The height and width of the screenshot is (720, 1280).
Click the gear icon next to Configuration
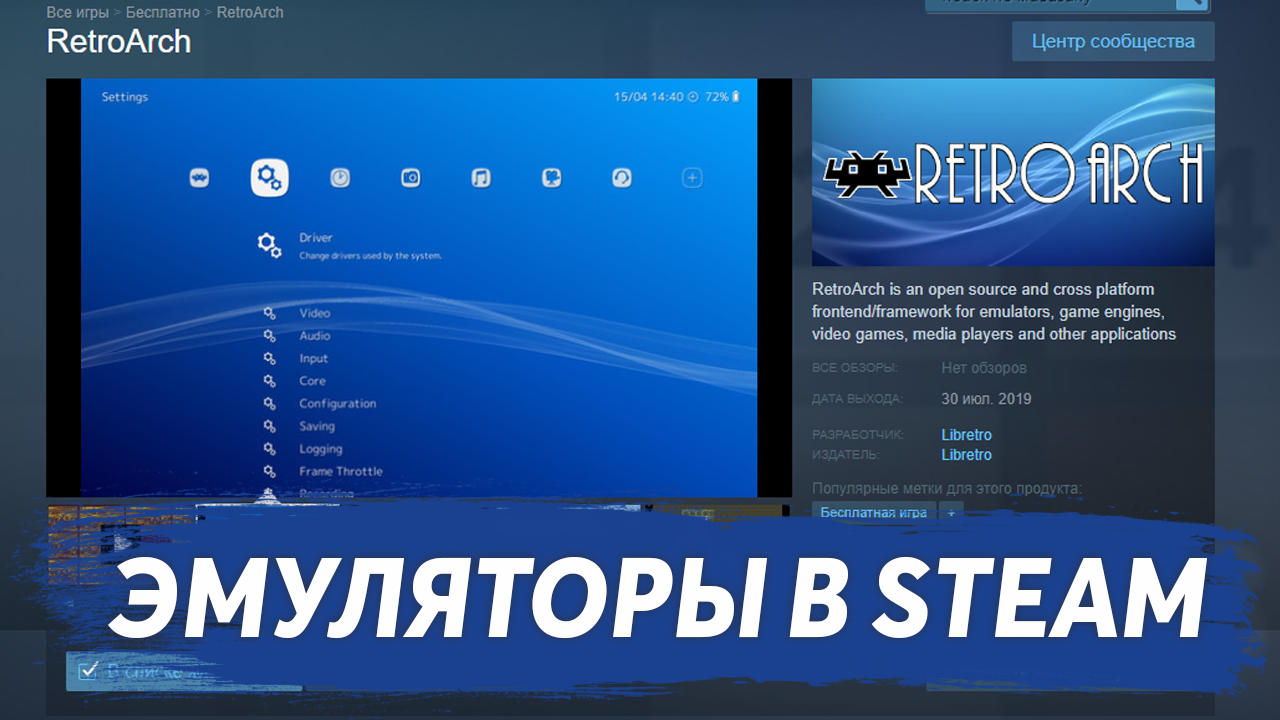point(269,403)
